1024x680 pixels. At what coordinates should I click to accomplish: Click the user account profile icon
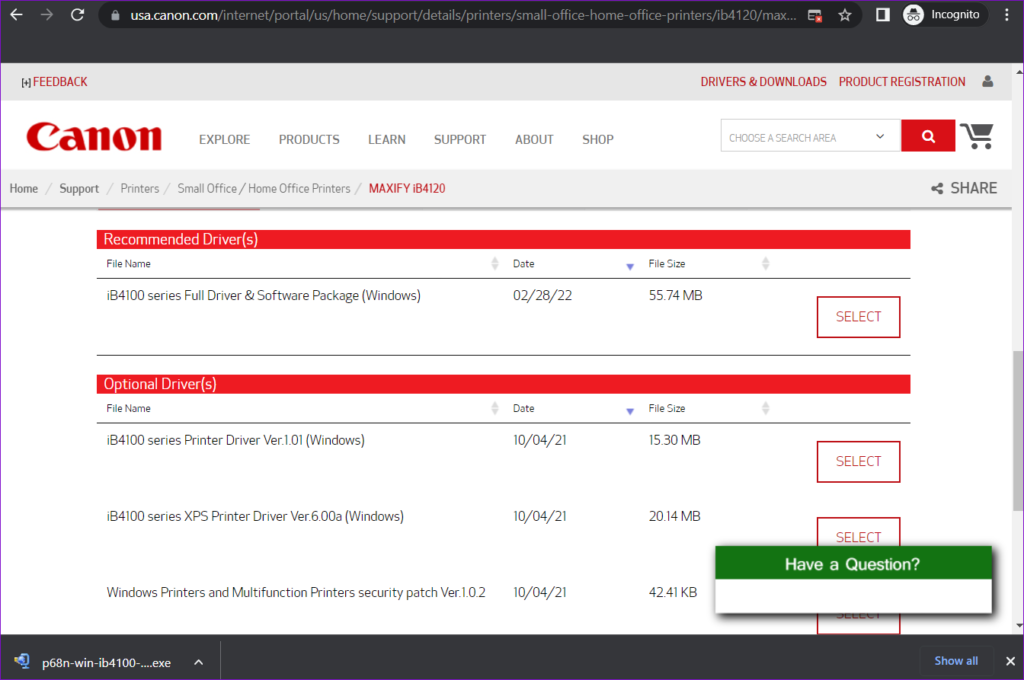click(988, 82)
